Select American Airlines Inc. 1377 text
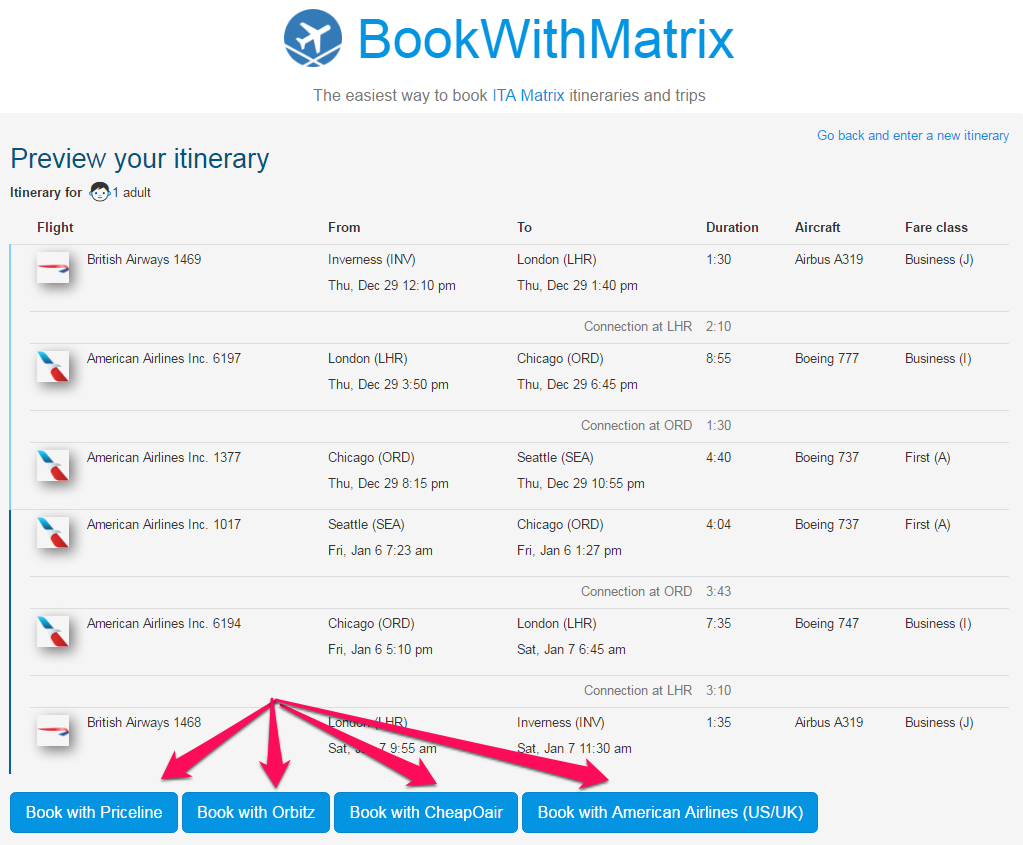This screenshot has width=1023, height=845. point(164,457)
